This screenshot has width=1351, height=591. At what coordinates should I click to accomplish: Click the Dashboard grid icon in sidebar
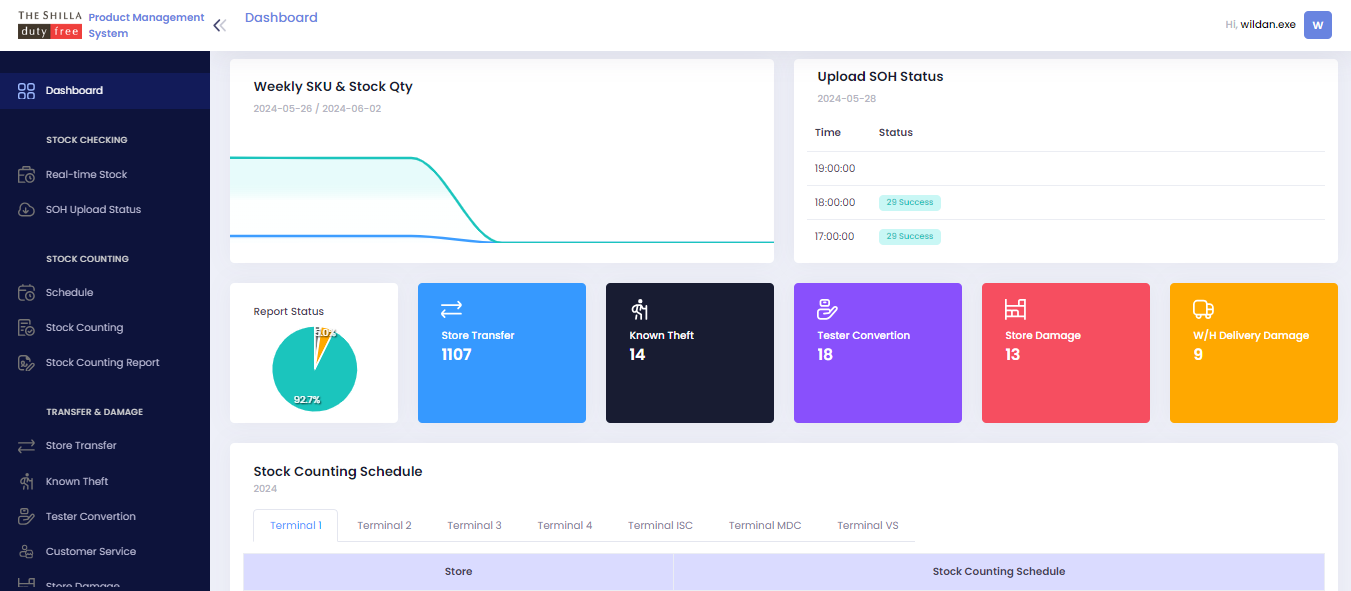(x=27, y=91)
